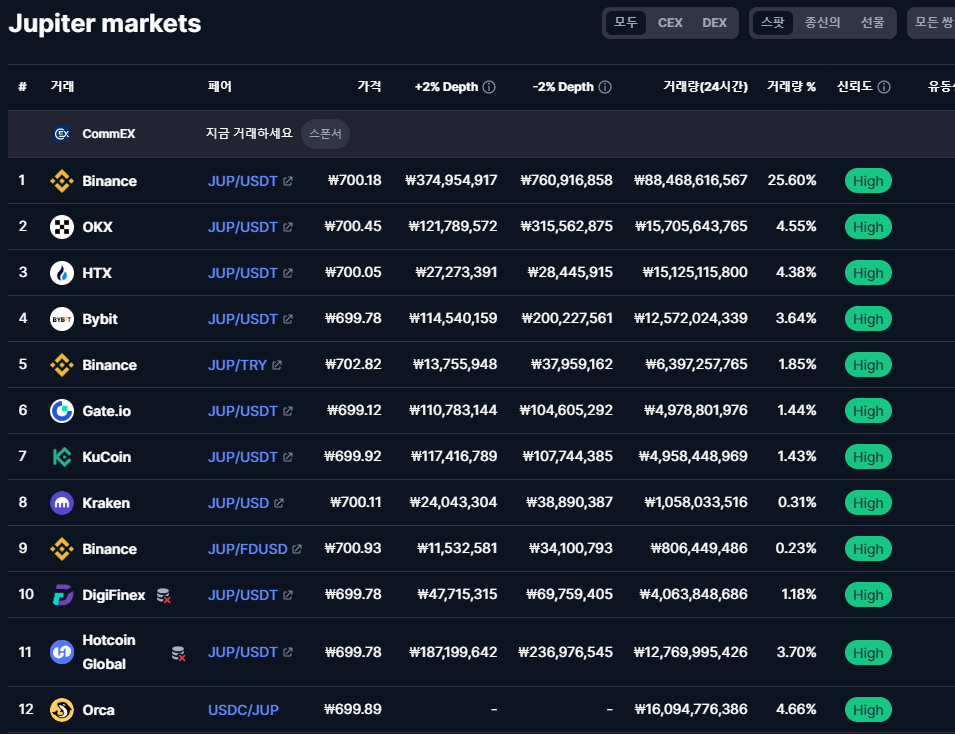Click the +2% Depth info icon

tap(489, 87)
